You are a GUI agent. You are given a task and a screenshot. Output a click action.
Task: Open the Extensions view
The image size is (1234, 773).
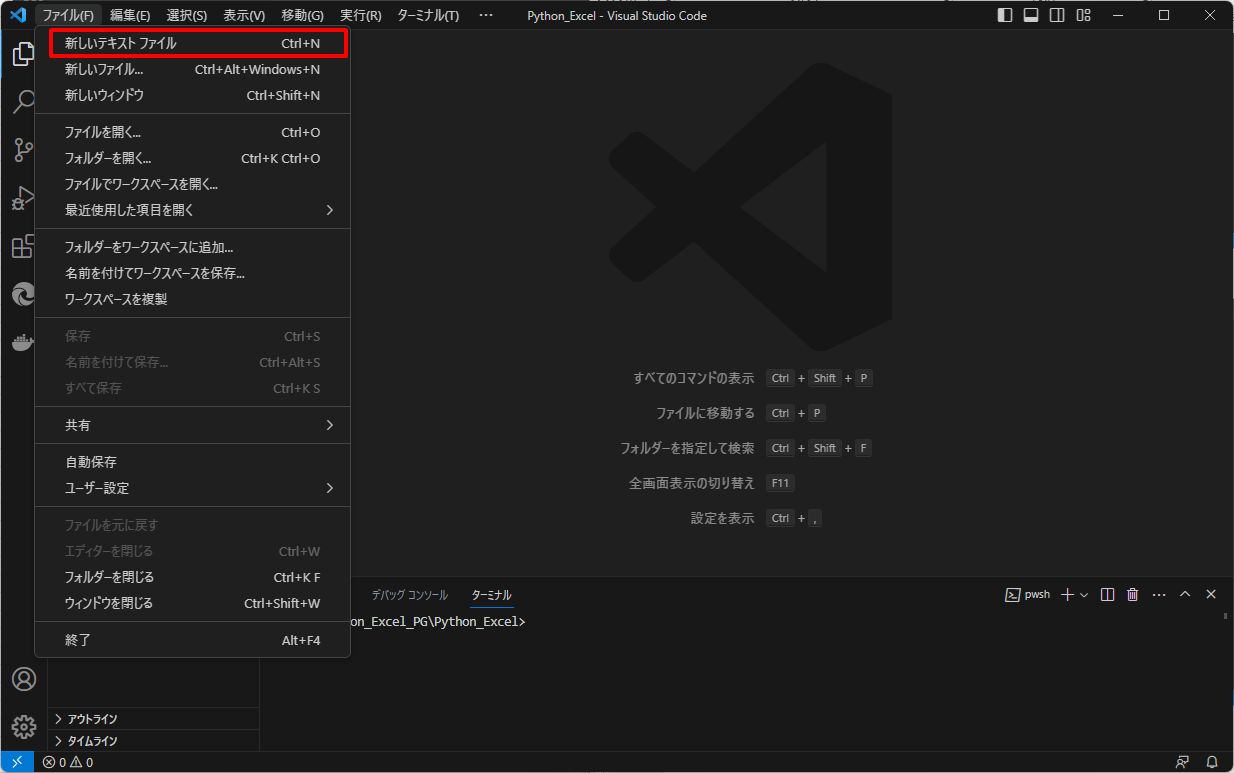[x=23, y=246]
